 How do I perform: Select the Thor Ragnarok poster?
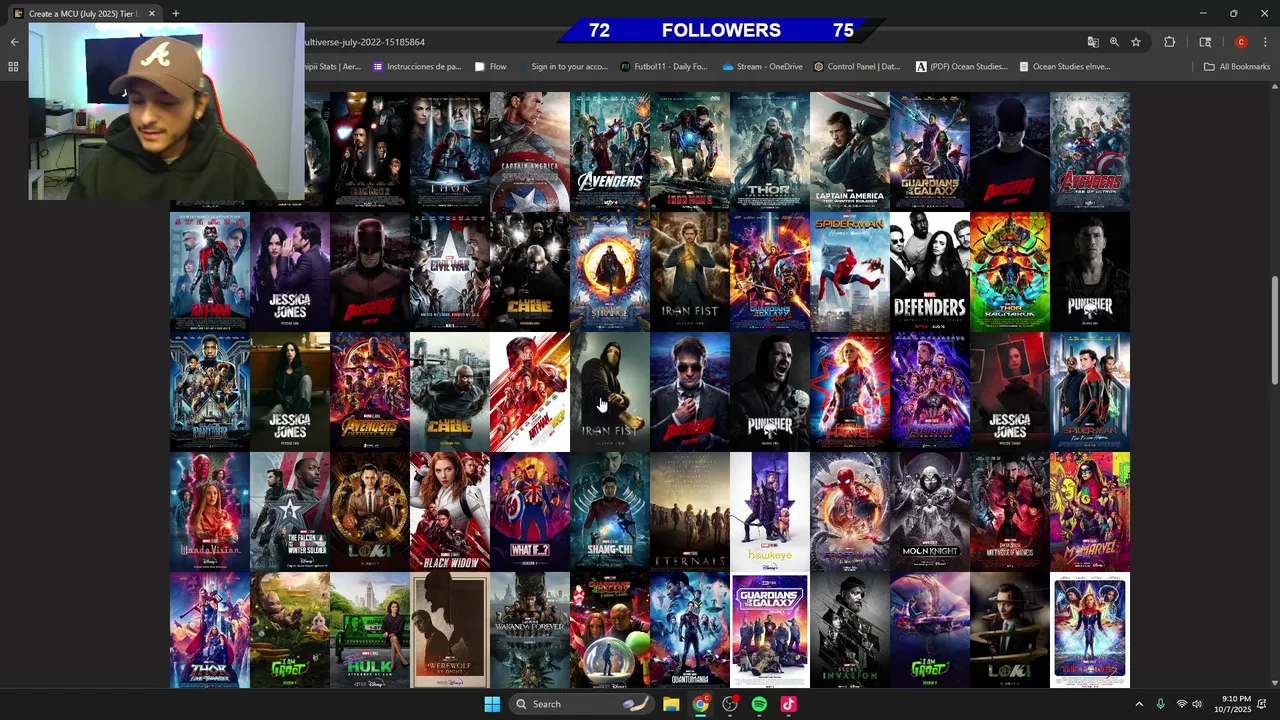click(x=1010, y=271)
